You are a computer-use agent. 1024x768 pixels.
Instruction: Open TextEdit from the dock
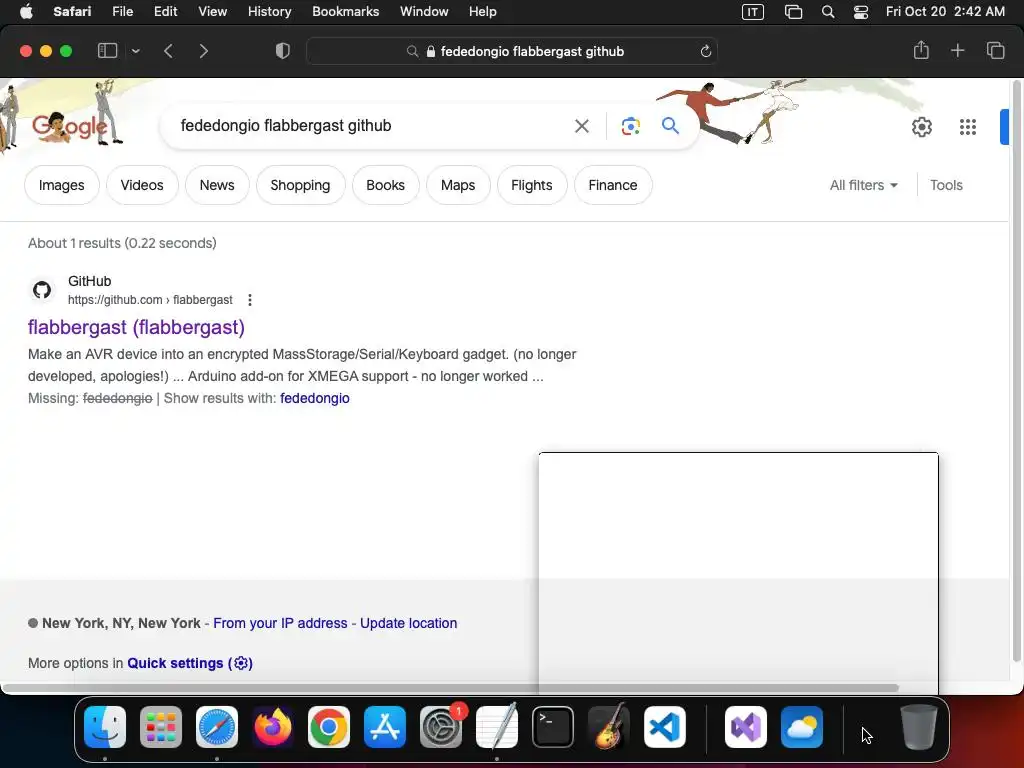tap(497, 727)
